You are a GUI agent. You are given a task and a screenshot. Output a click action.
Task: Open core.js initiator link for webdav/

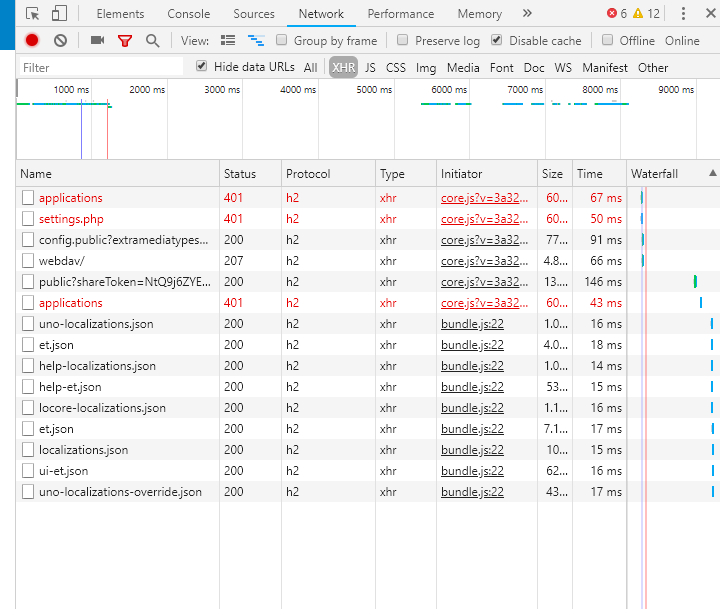point(484,261)
